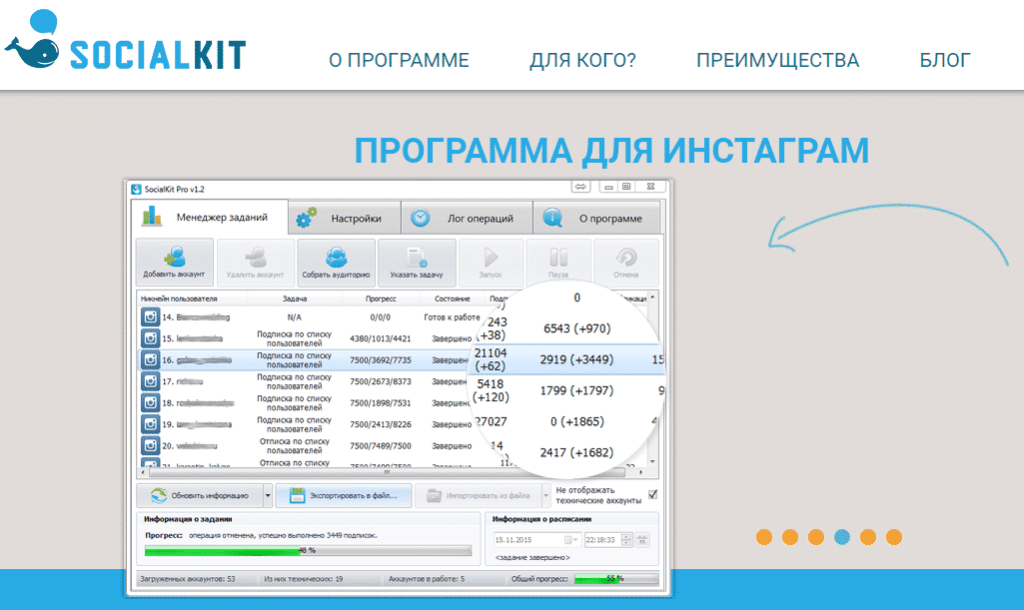Viewport: 1024px width, 610px height.
Task: Click Instagram icon in row 16
Action: 150,359
